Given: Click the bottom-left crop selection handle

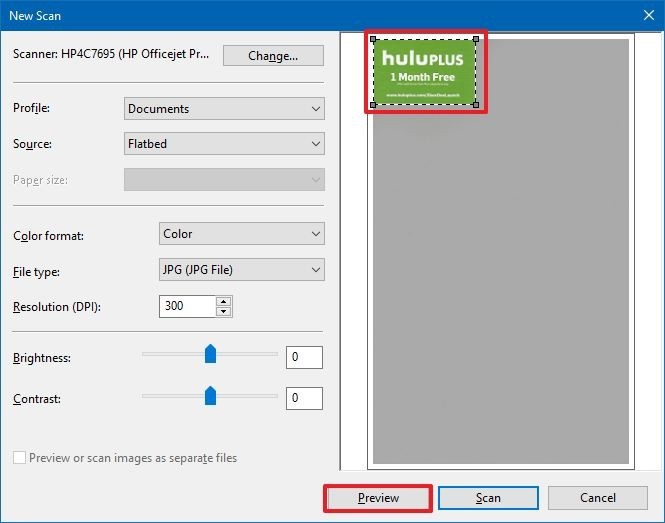Looking at the screenshot, I should click(373, 105).
